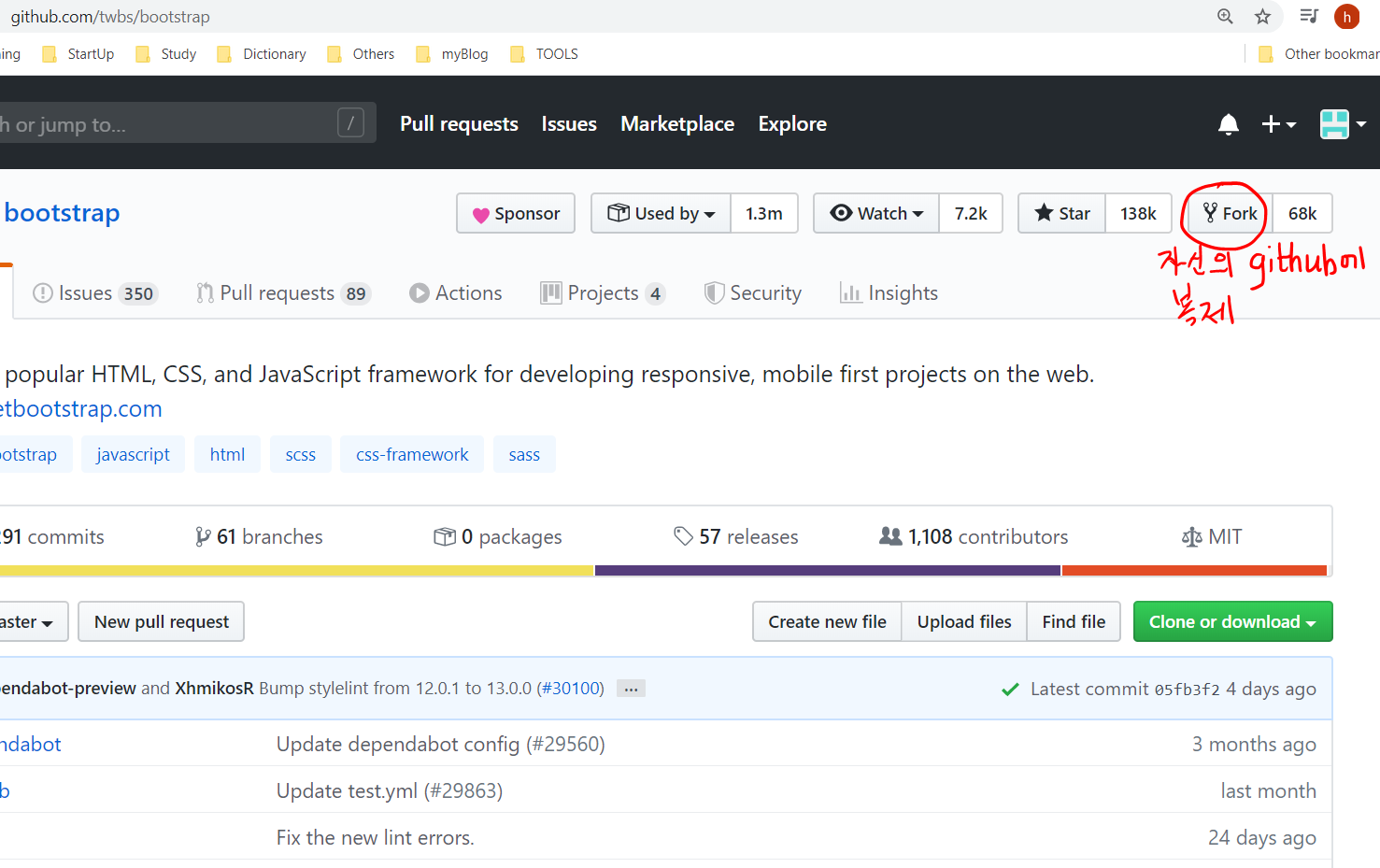Viewport: 1380px width, 868px height.
Task: Open the Security tab
Action: pos(753,293)
